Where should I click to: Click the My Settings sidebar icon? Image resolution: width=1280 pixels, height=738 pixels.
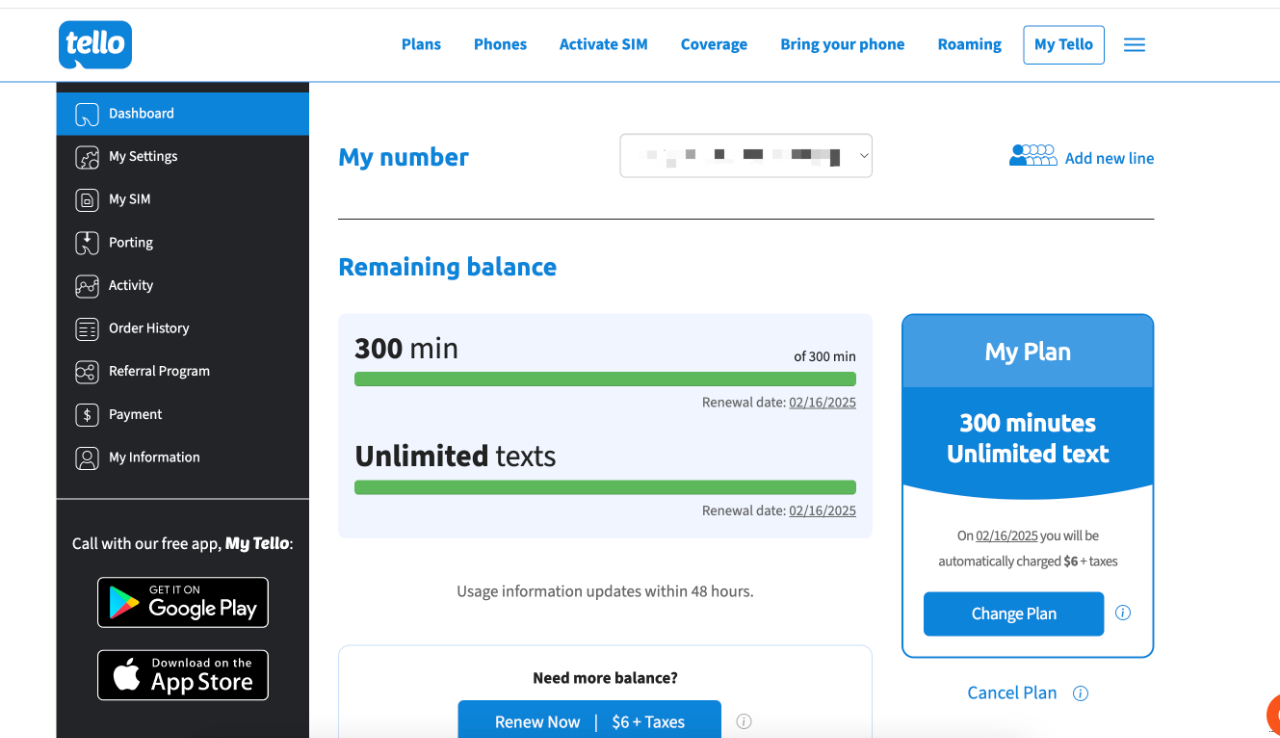coord(87,157)
